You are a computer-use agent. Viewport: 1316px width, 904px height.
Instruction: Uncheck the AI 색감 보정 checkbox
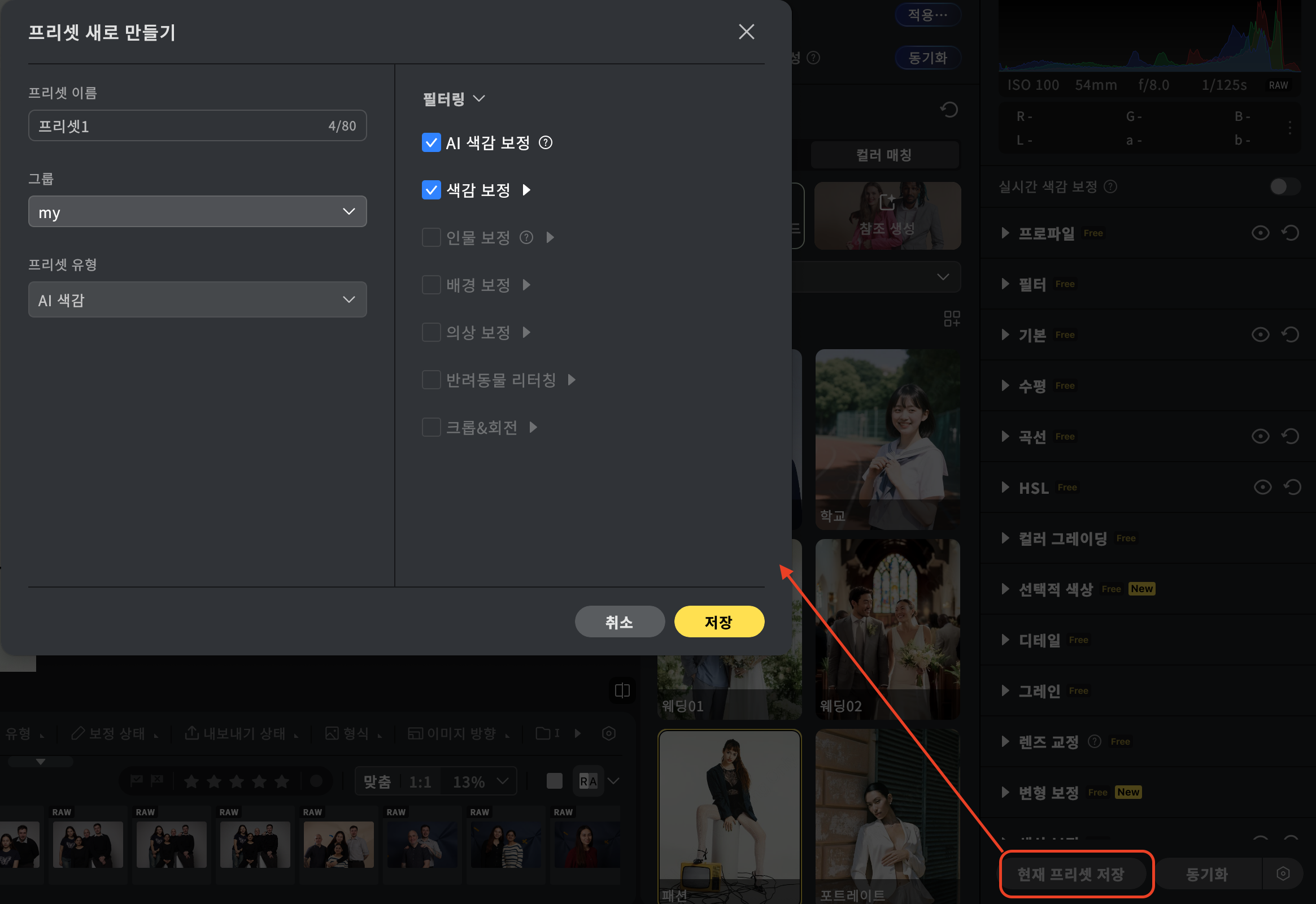coord(431,143)
